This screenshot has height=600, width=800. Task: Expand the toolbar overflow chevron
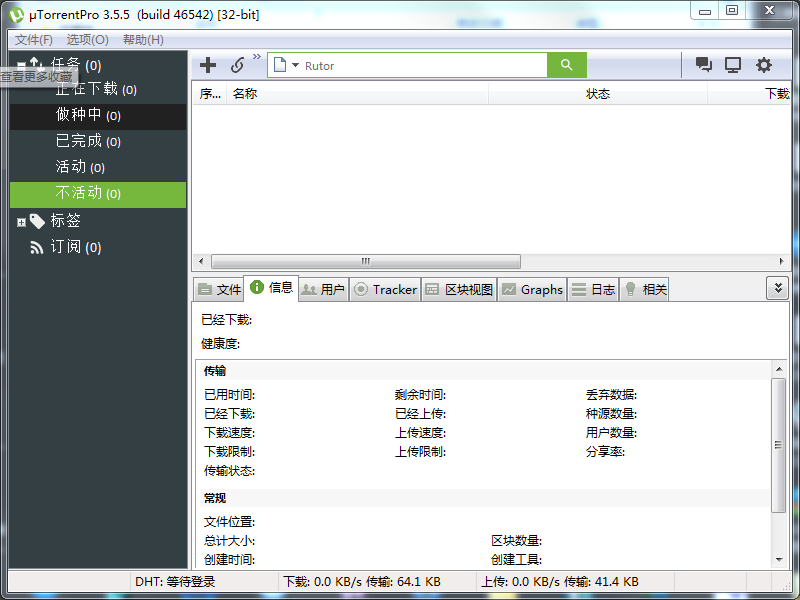coord(257,56)
